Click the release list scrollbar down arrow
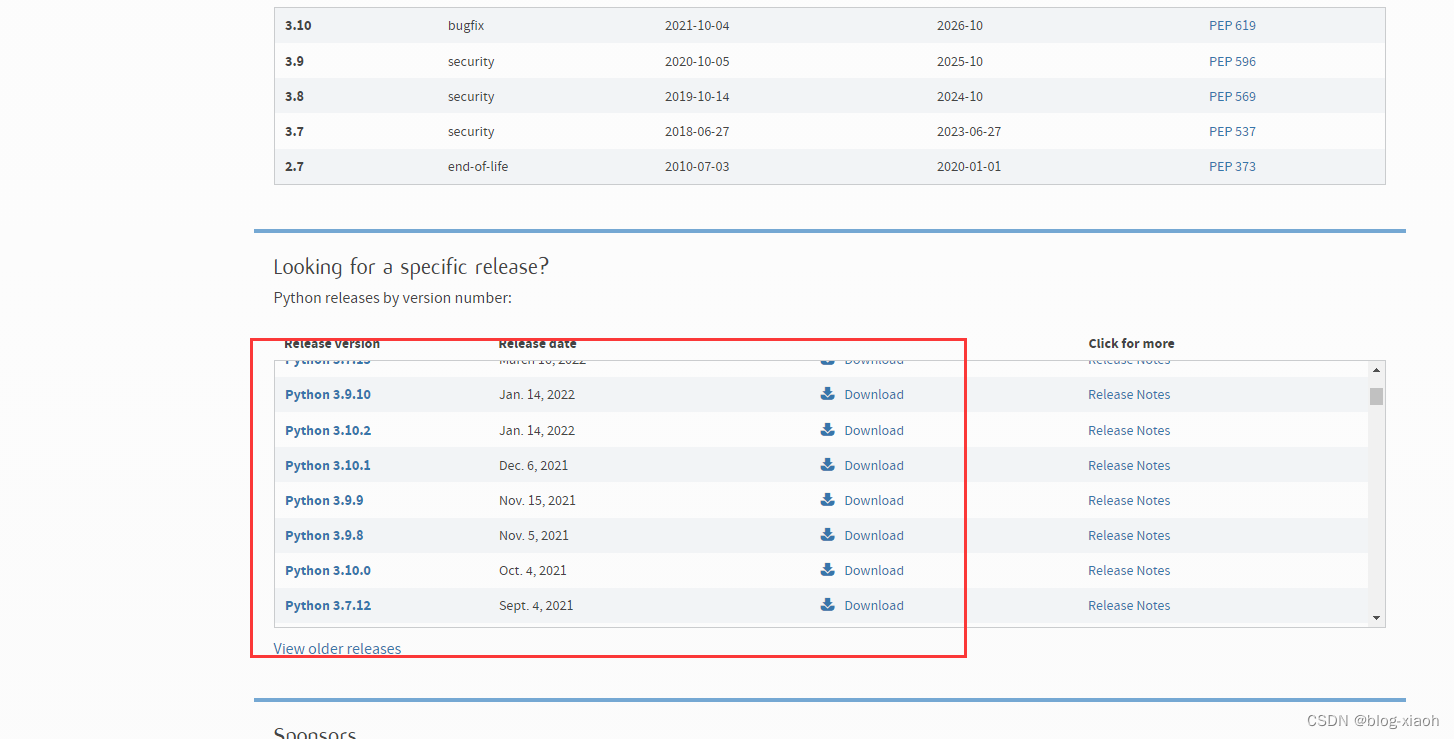The width and height of the screenshot is (1454, 739). 1377,618
